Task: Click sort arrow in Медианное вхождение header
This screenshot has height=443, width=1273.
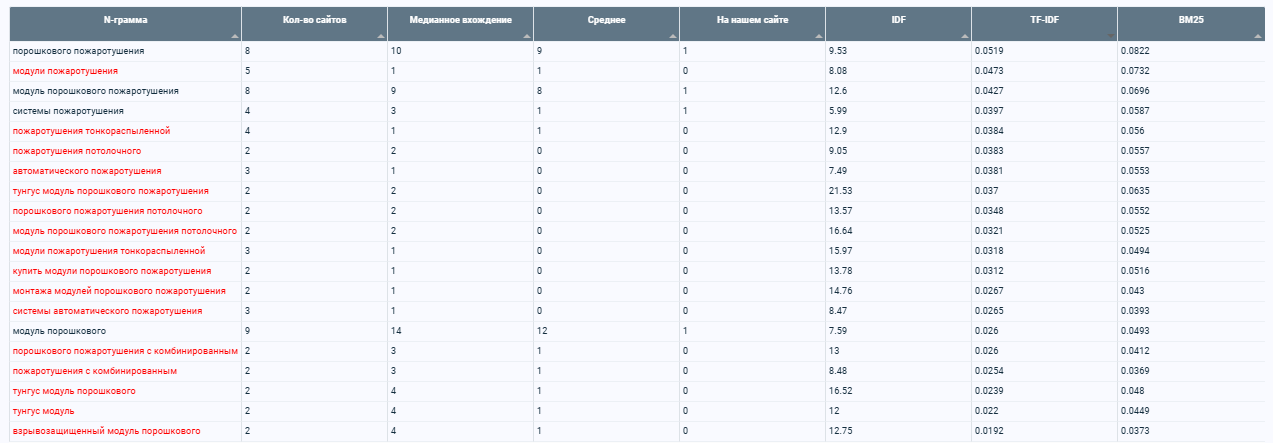Action: (526, 35)
